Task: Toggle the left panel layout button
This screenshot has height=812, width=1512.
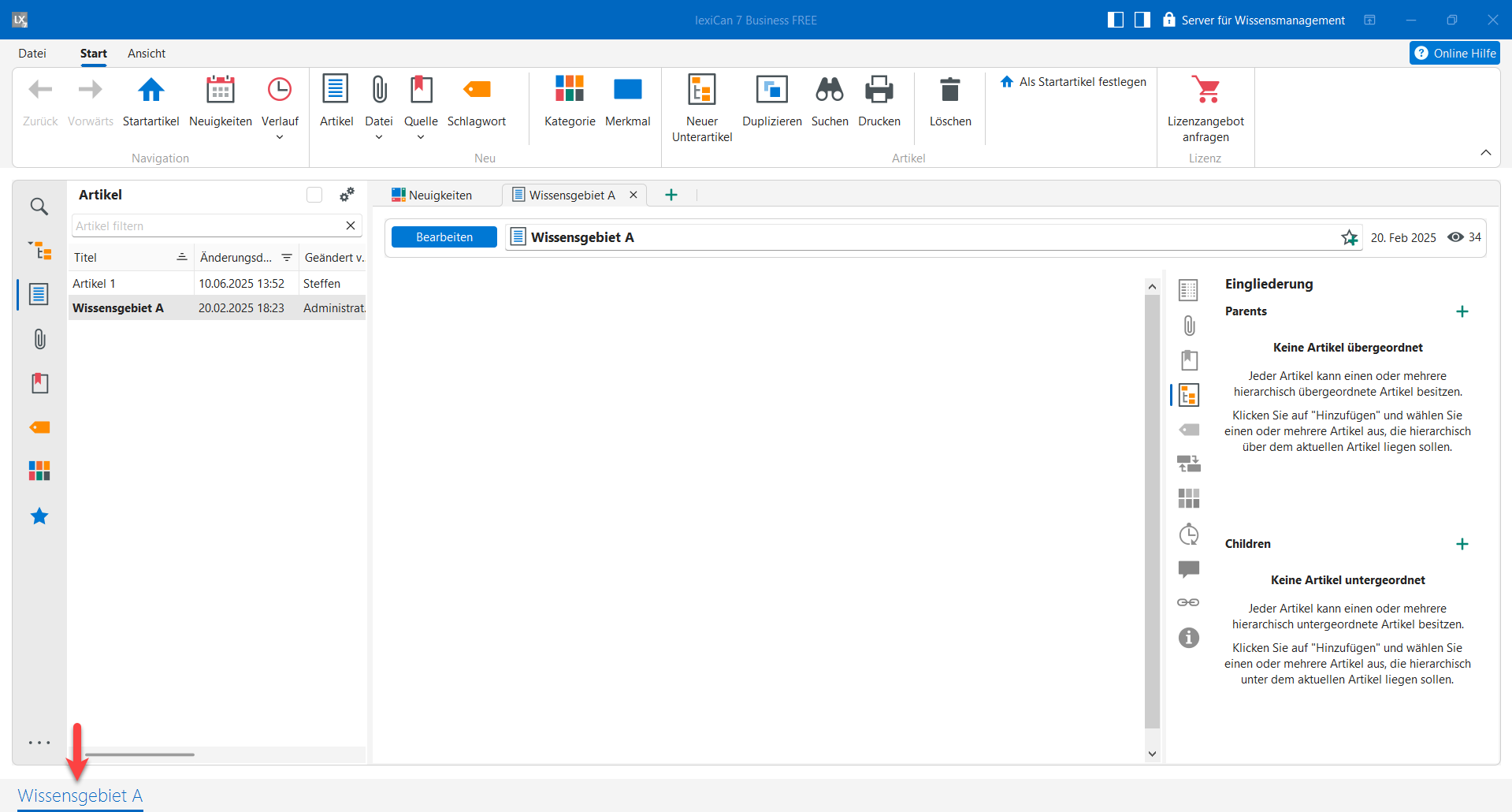Action: tap(1115, 20)
